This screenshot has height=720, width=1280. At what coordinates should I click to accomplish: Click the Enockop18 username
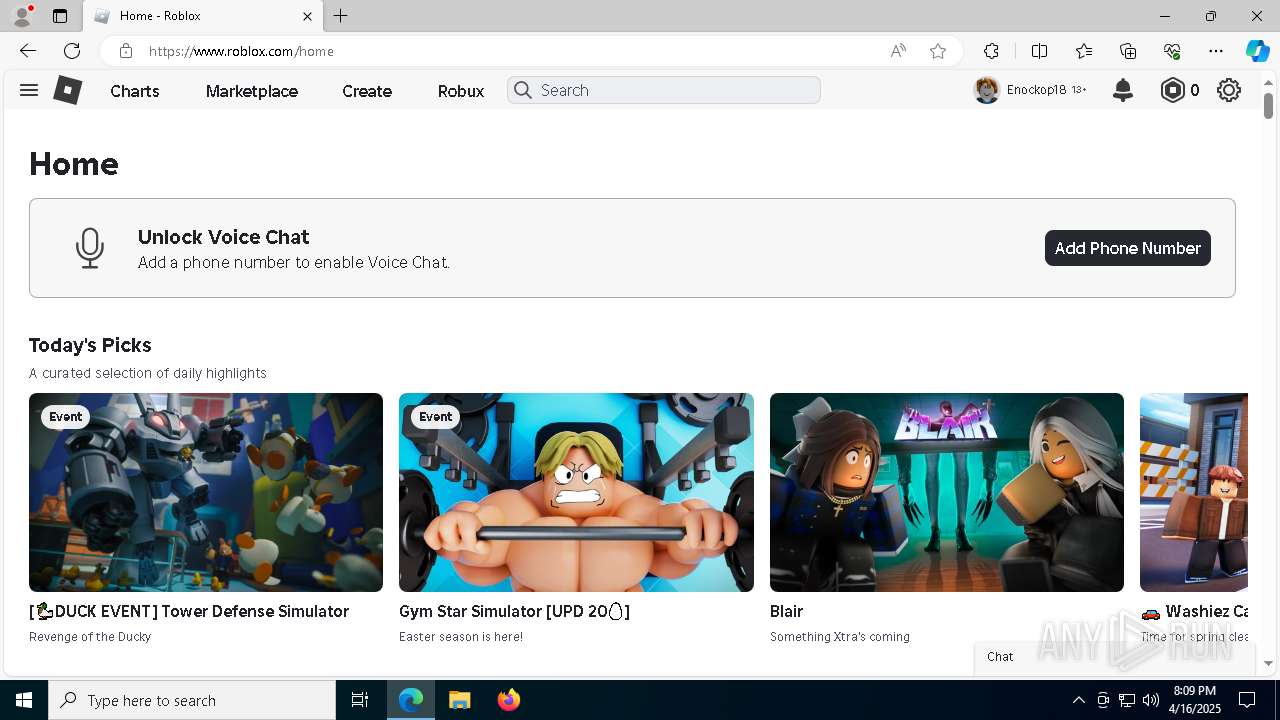tap(1036, 90)
